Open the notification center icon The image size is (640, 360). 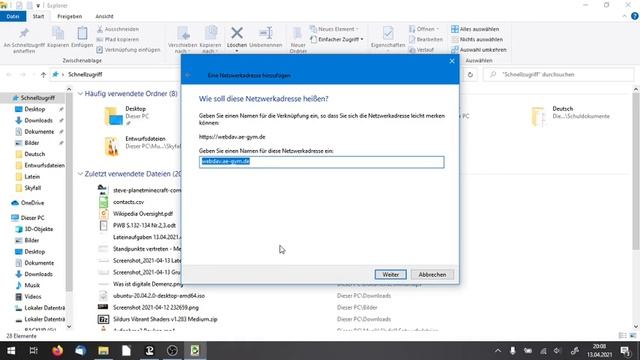tap(625, 351)
